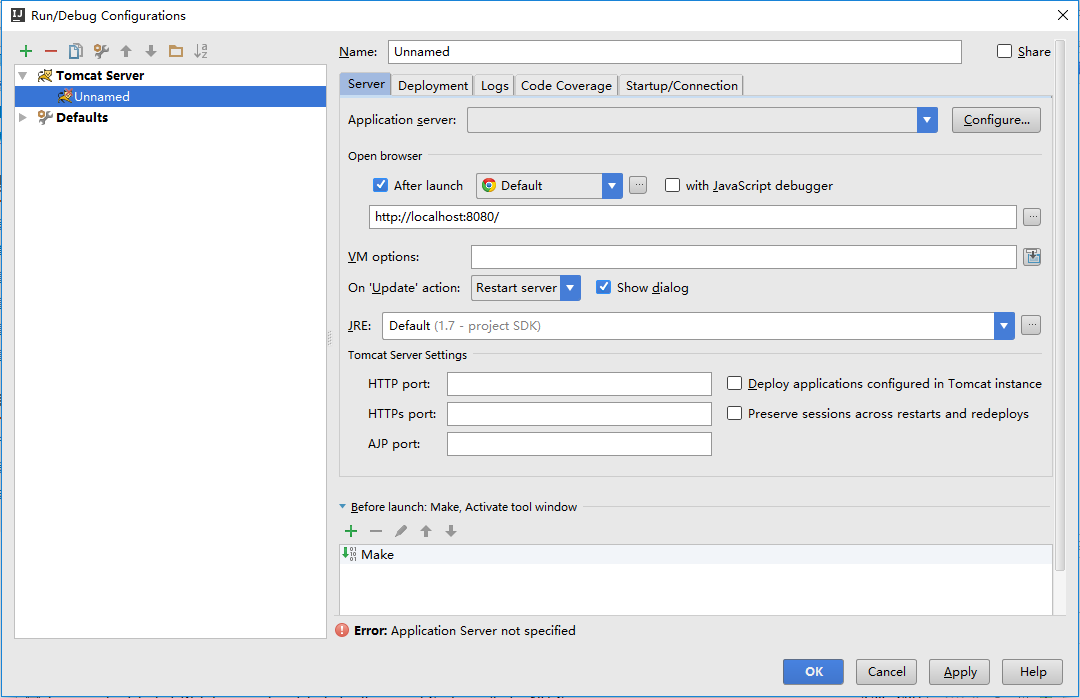Focus the VM options input field
Screen dimensions: 1080x698
[x=744, y=257]
